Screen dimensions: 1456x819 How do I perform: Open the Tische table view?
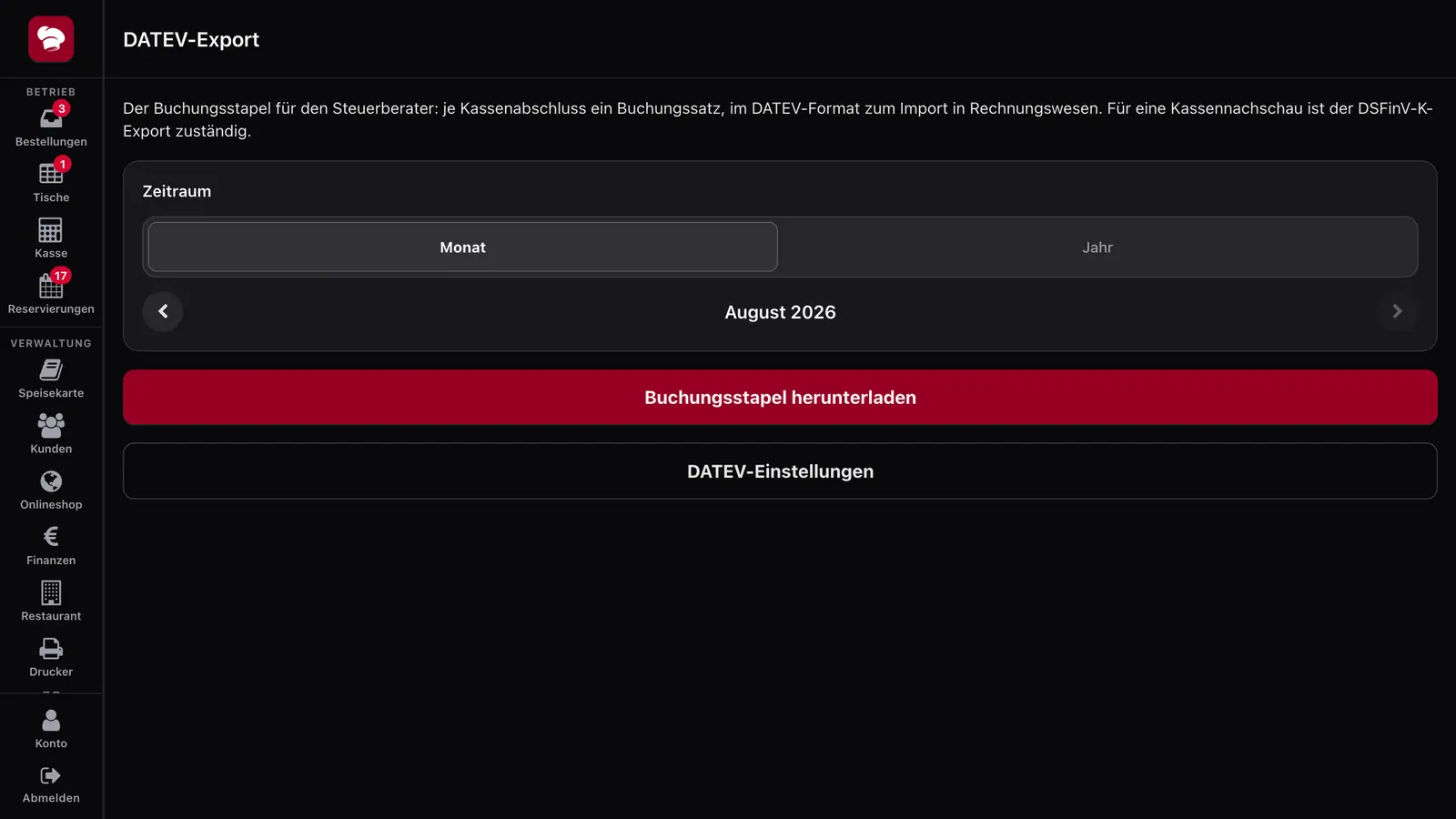pyautogui.click(x=51, y=182)
